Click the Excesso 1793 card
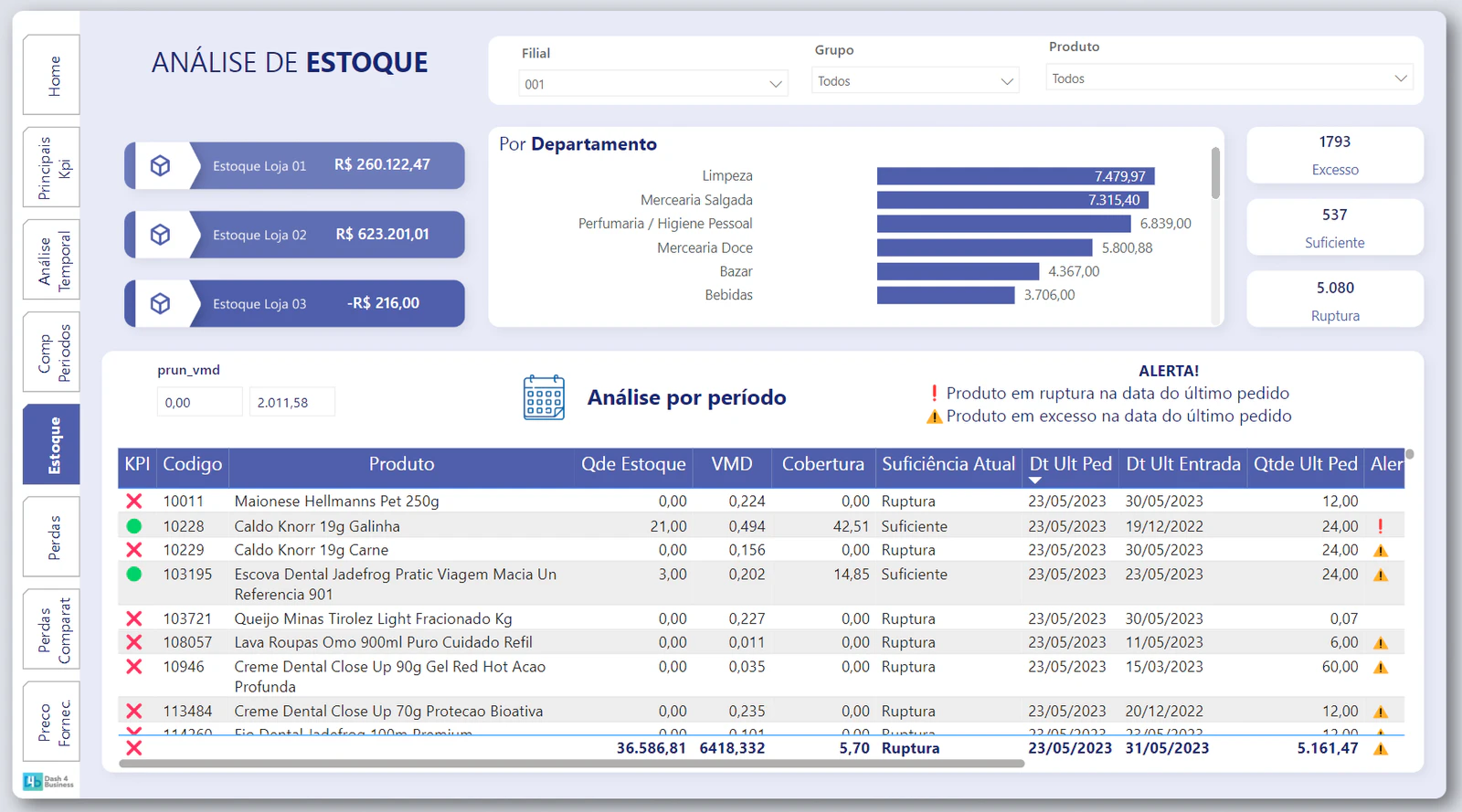Image resolution: width=1462 pixels, height=812 pixels. coord(1335,155)
